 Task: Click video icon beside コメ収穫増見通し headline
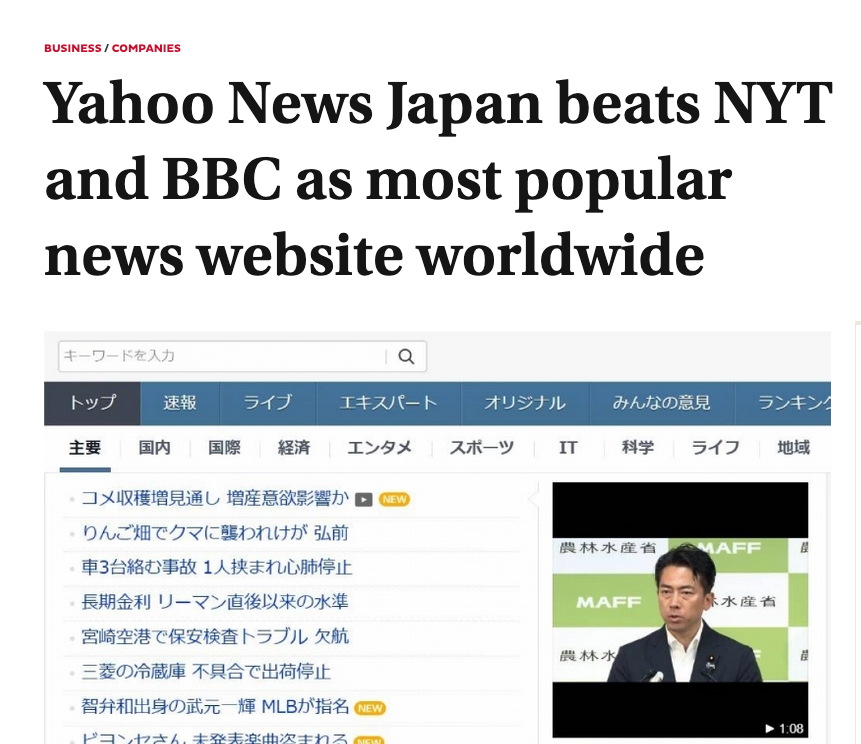[x=364, y=500]
